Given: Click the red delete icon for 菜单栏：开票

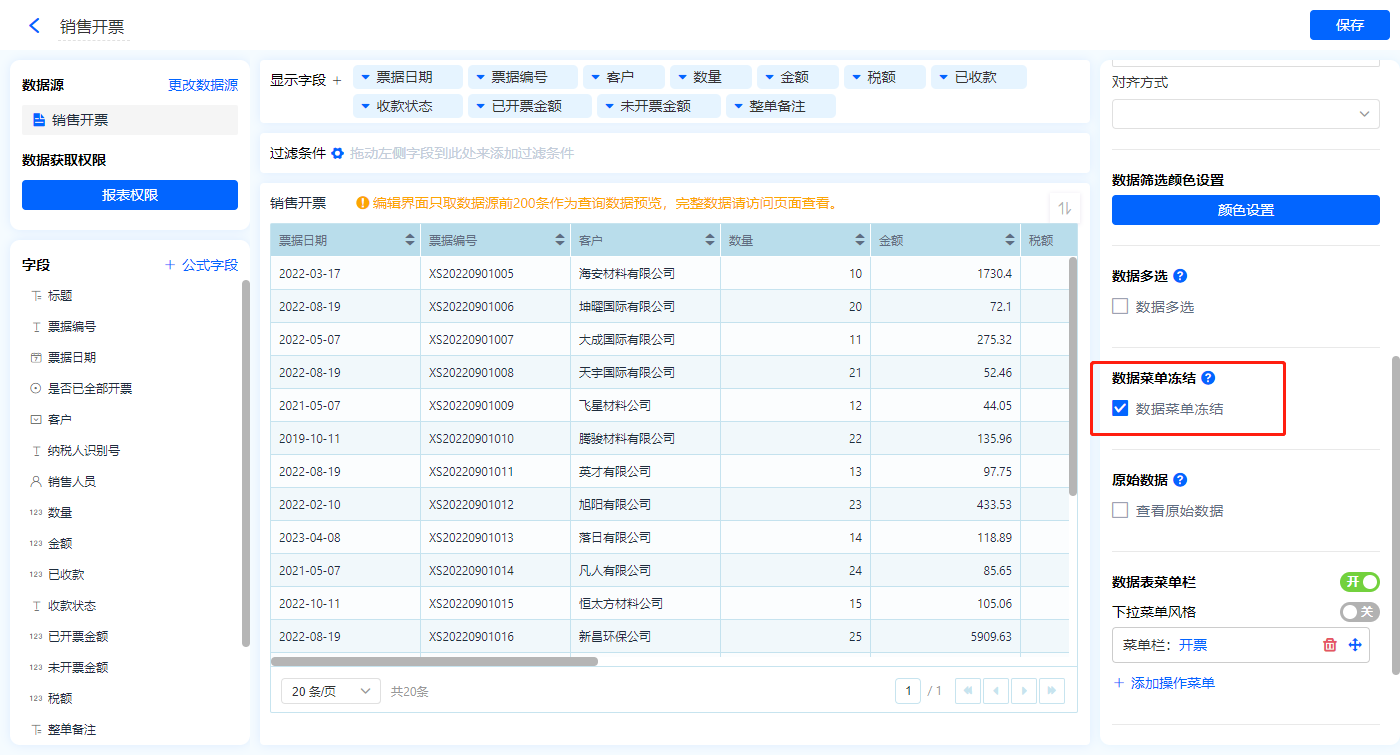Looking at the screenshot, I should 1330,645.
